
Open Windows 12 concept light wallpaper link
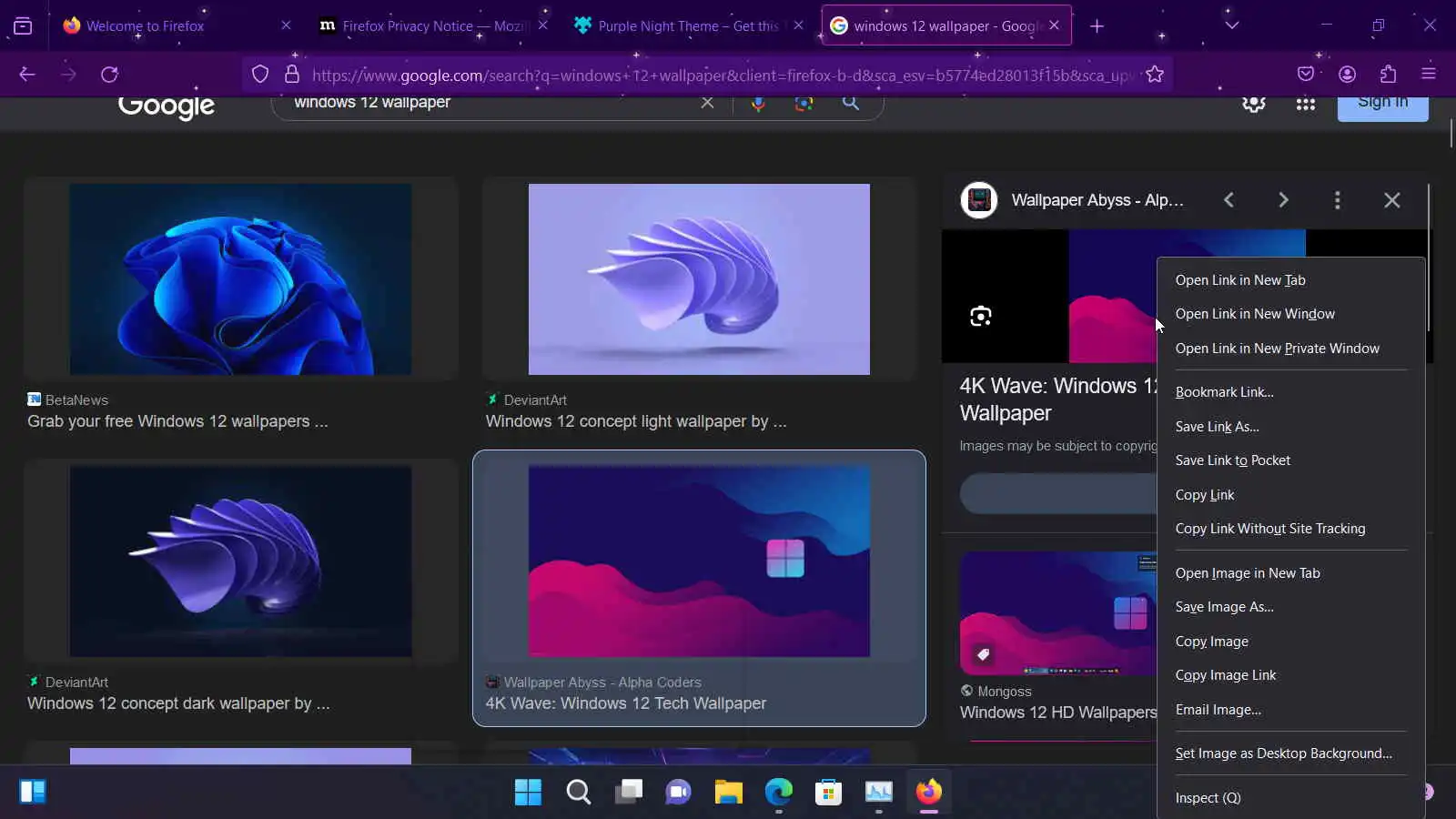pos(636,421)
